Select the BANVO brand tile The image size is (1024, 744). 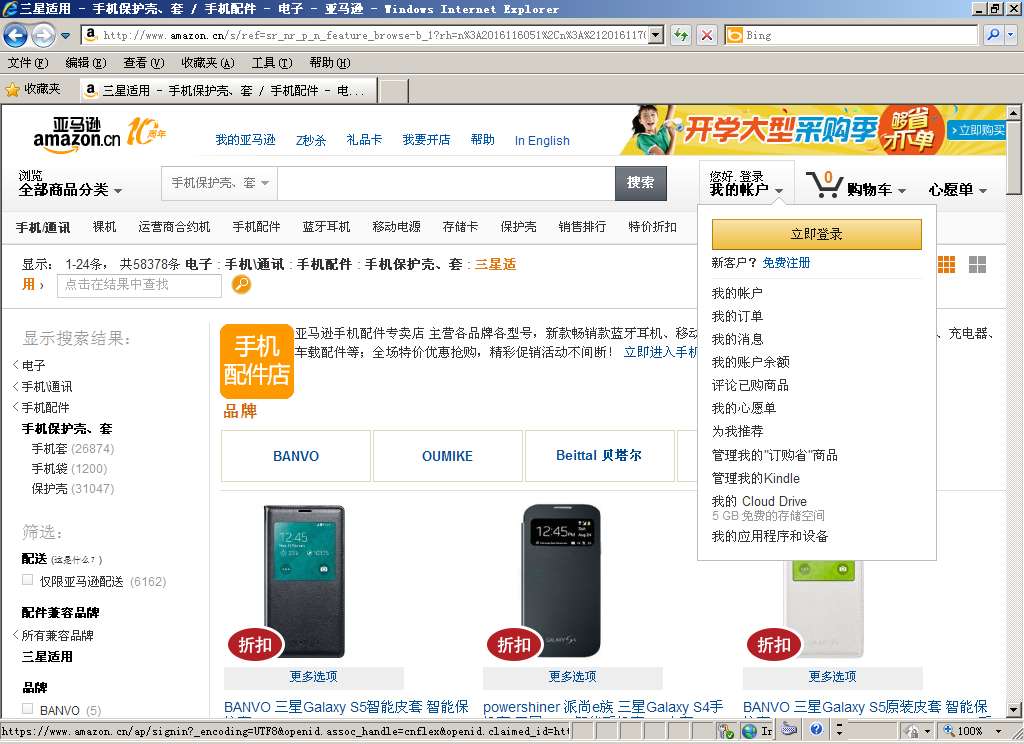click(296, 456)
